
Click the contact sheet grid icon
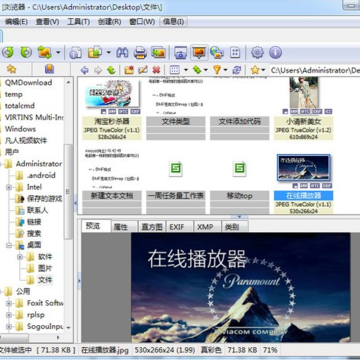point(235,52)
